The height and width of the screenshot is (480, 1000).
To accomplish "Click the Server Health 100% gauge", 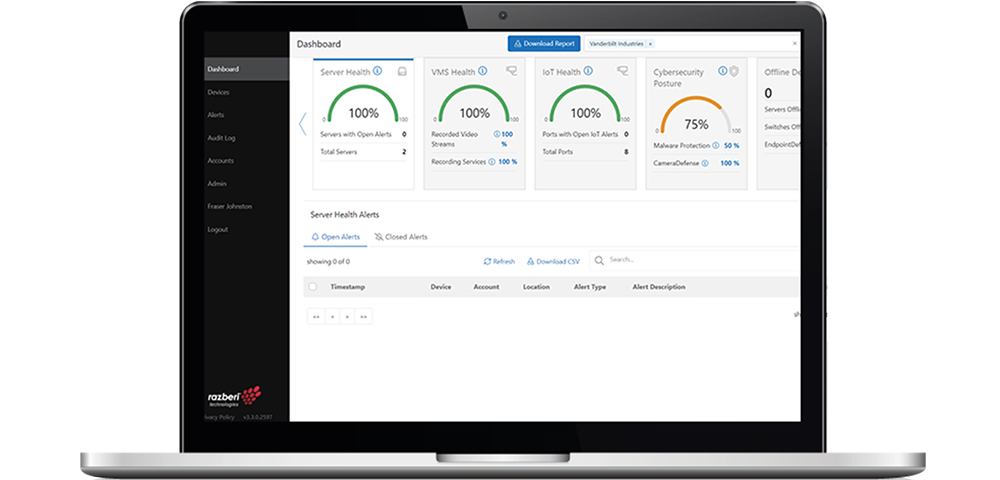I will tap(364, 104).
